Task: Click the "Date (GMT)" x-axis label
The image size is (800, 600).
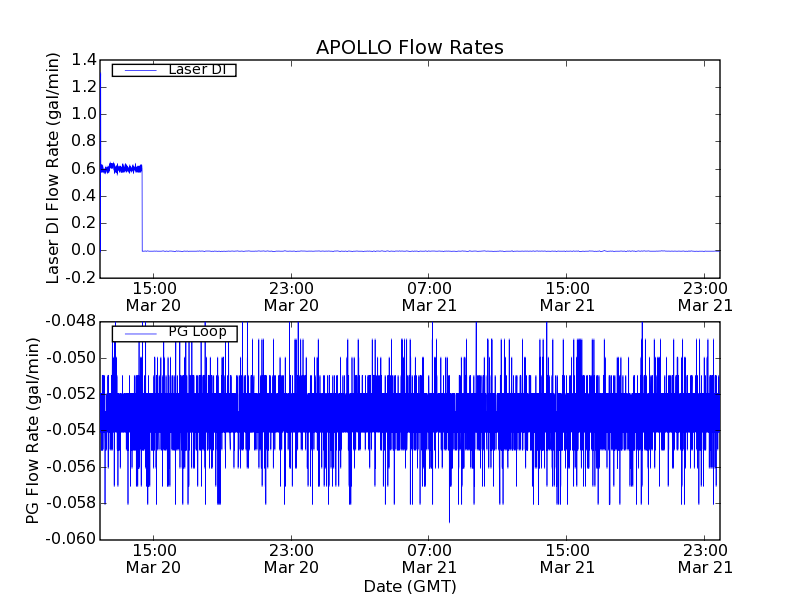Action: point(409,586)
